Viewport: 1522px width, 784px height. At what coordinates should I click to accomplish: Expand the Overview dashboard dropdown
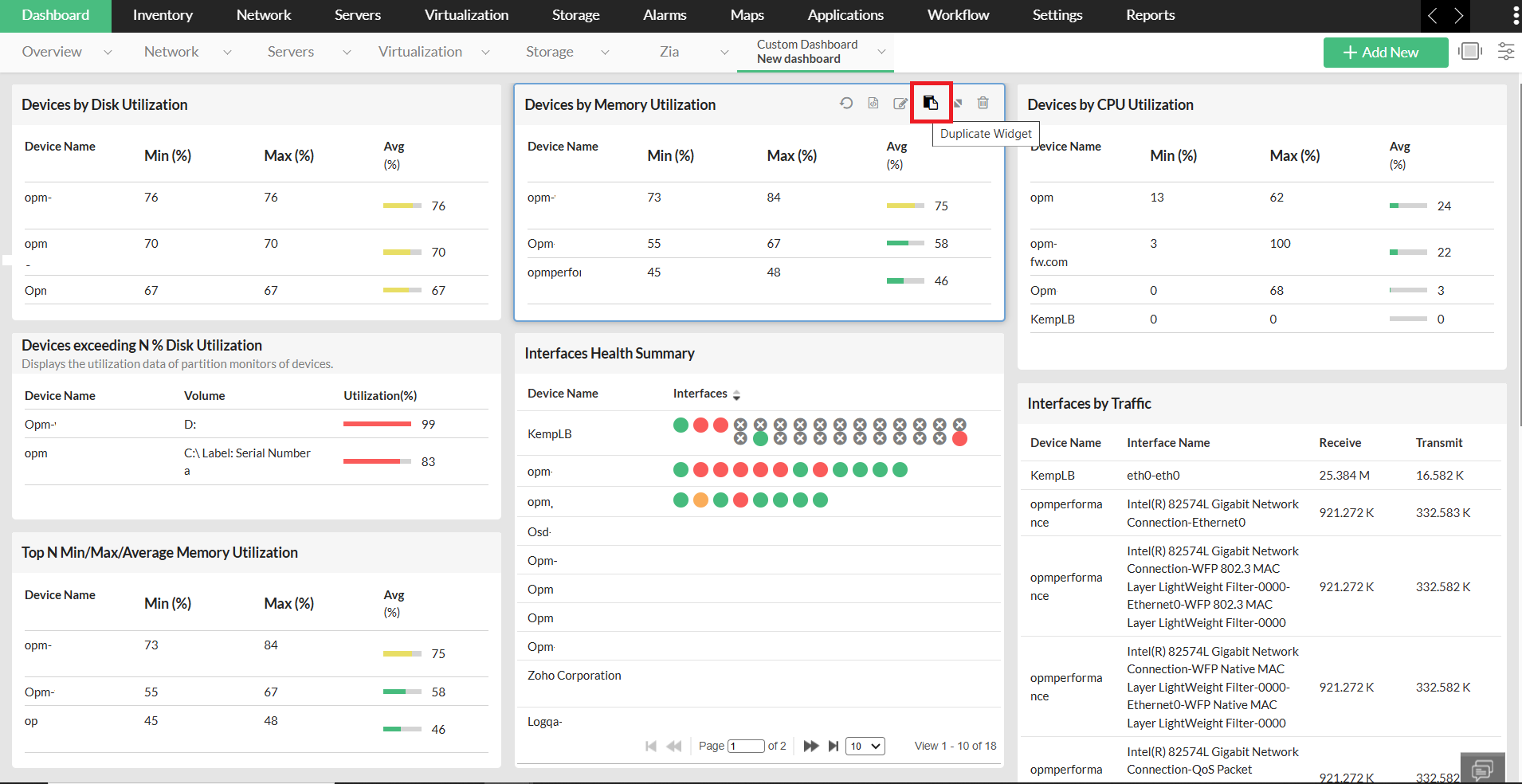coord(108,53)
